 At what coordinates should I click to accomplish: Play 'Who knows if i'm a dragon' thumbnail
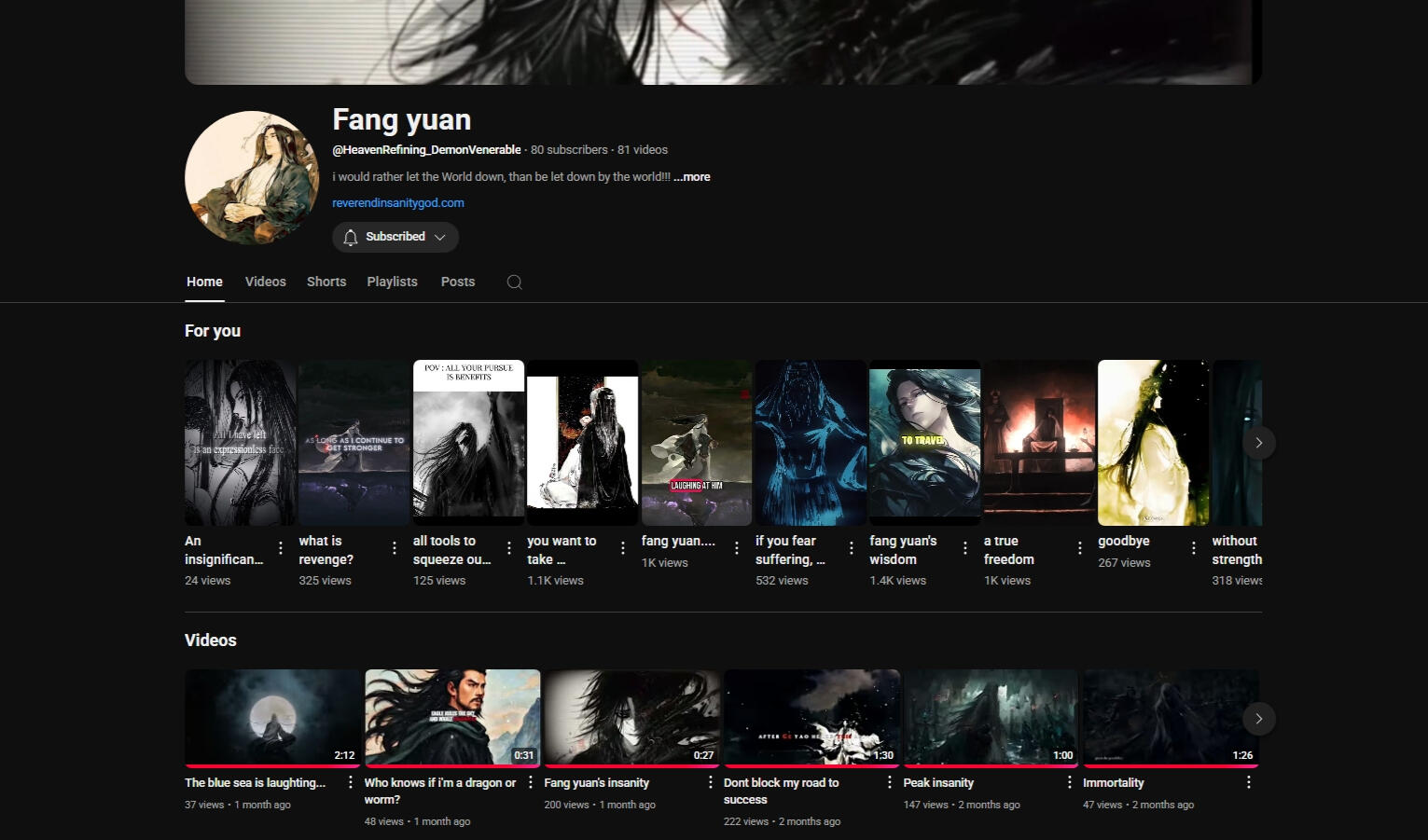pyautogui.click(x=452, y=717)
